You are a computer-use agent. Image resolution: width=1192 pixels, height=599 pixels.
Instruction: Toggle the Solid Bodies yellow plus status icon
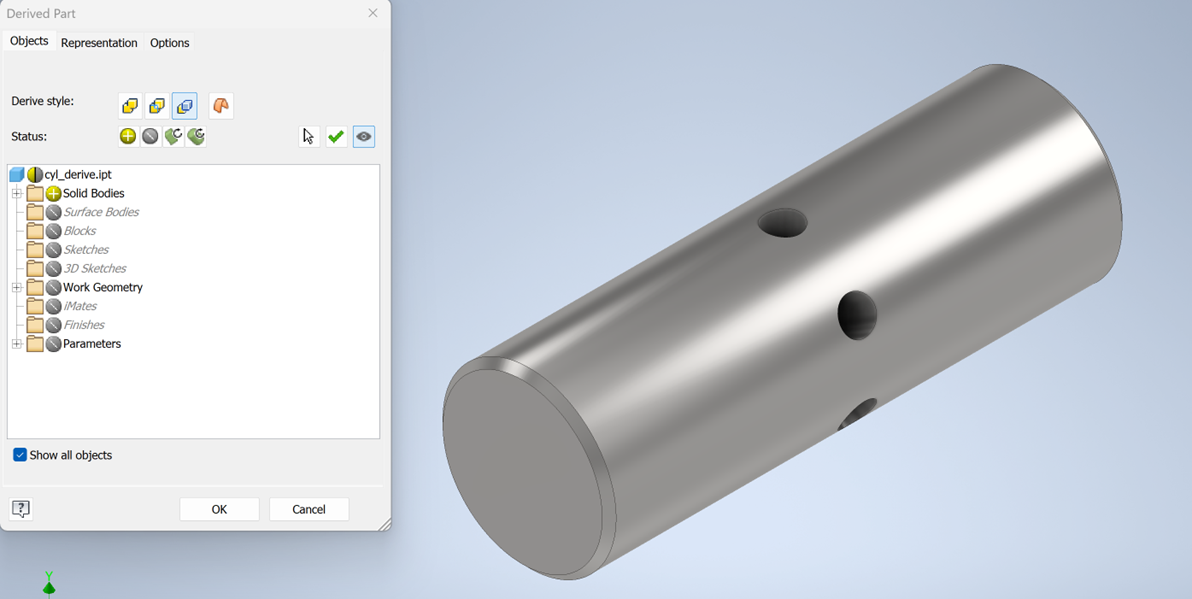[x=53, y=193]
